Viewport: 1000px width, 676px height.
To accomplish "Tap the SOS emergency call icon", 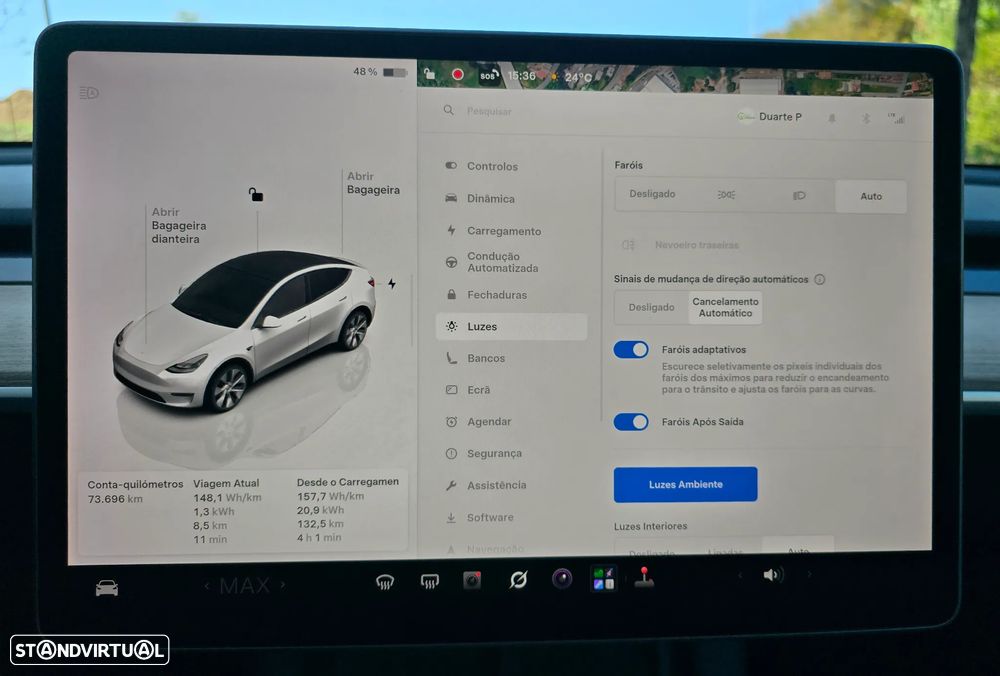I will click(x=489, y=75).
